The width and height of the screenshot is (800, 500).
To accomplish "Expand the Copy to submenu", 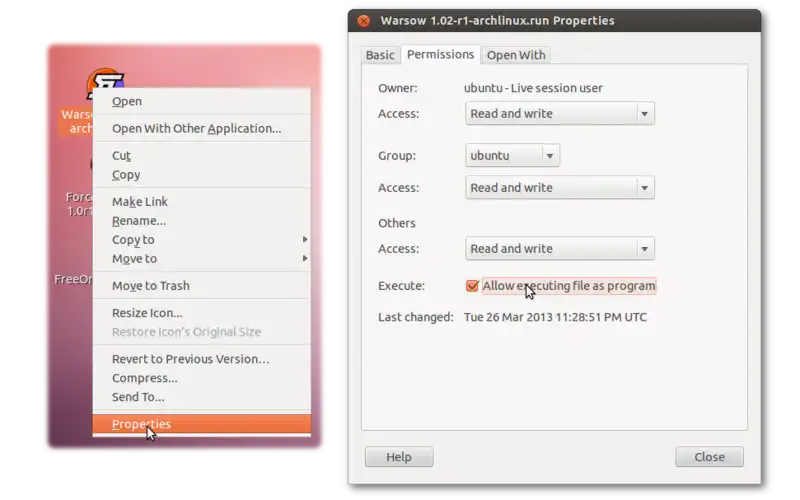I will tap(202, 240).
